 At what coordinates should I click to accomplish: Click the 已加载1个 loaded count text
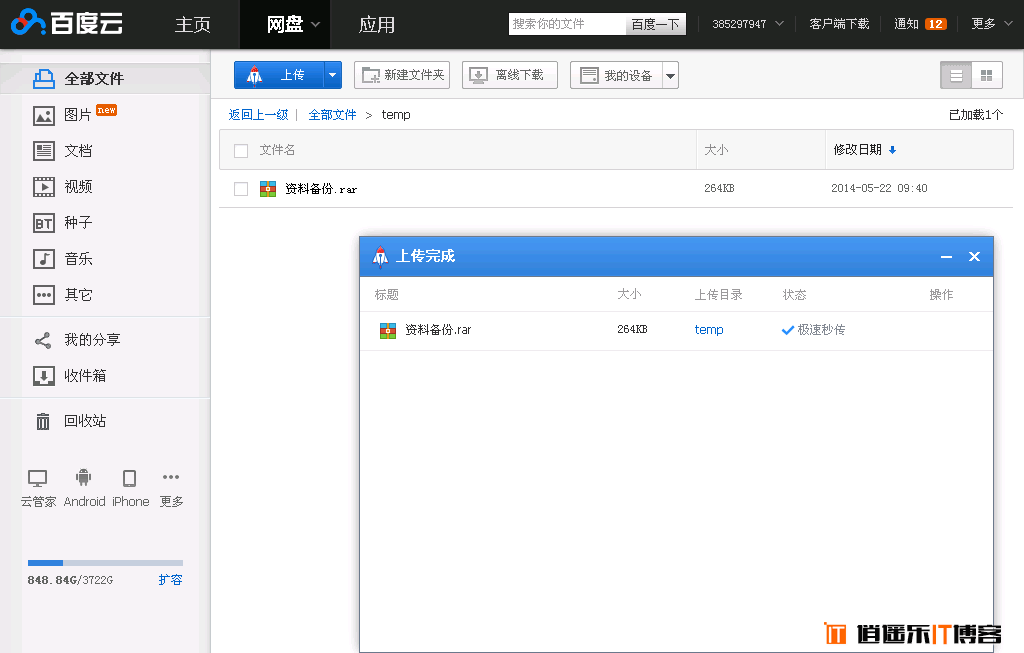[x=976, y=115]
